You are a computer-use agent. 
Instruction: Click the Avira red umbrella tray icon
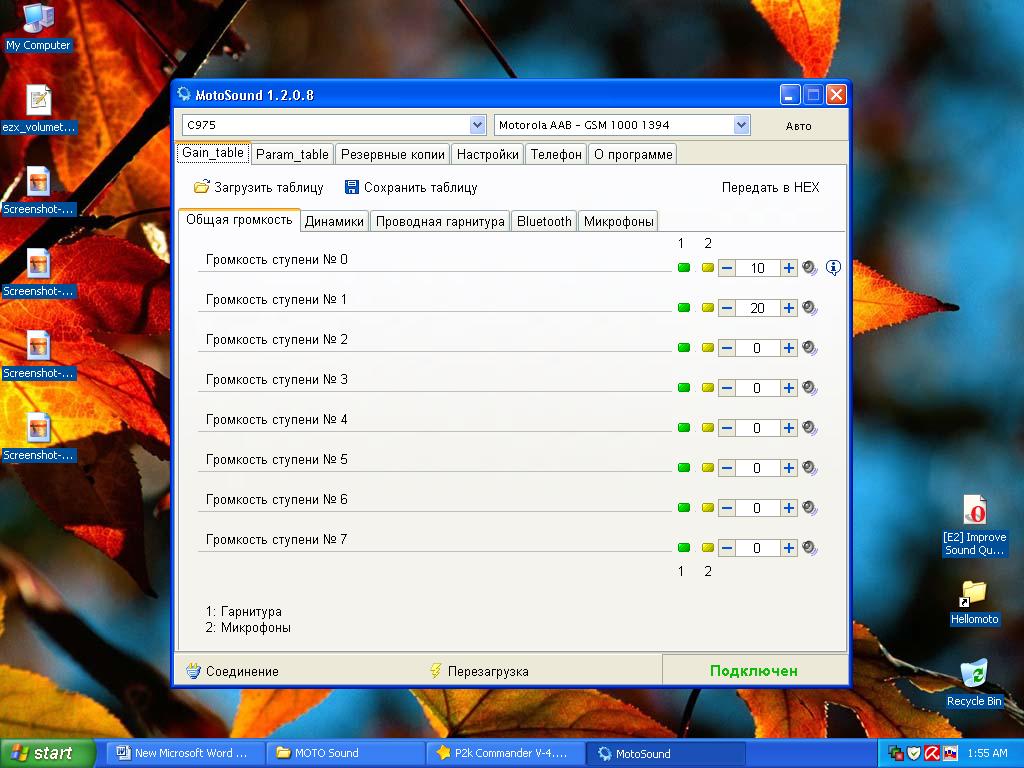pyautogui.click(x=932, y=753)
